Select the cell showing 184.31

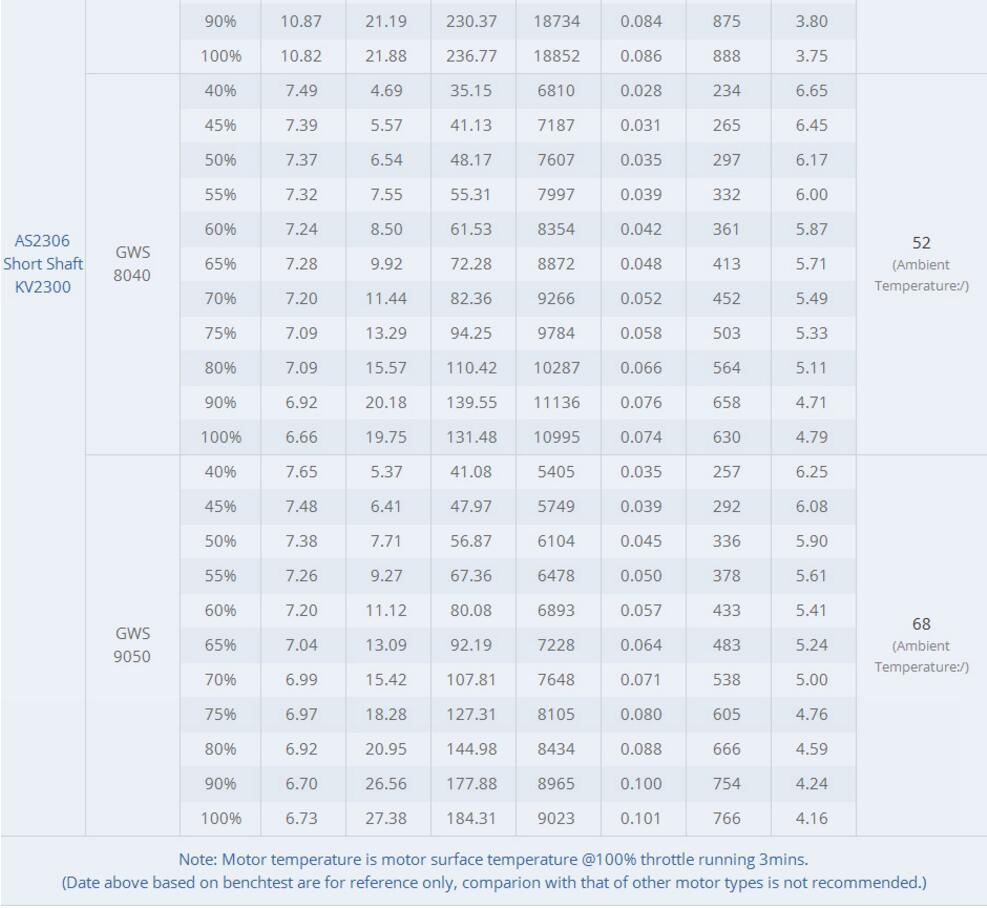point(470,818)
